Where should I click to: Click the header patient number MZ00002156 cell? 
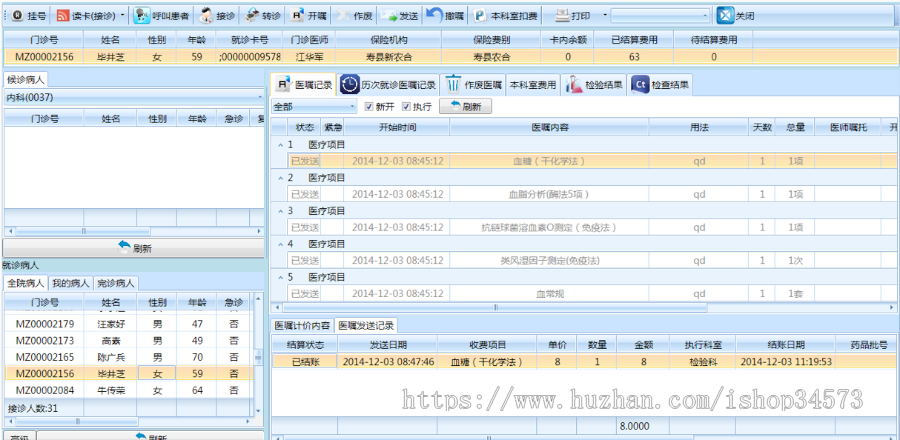[x=44, y=57]
